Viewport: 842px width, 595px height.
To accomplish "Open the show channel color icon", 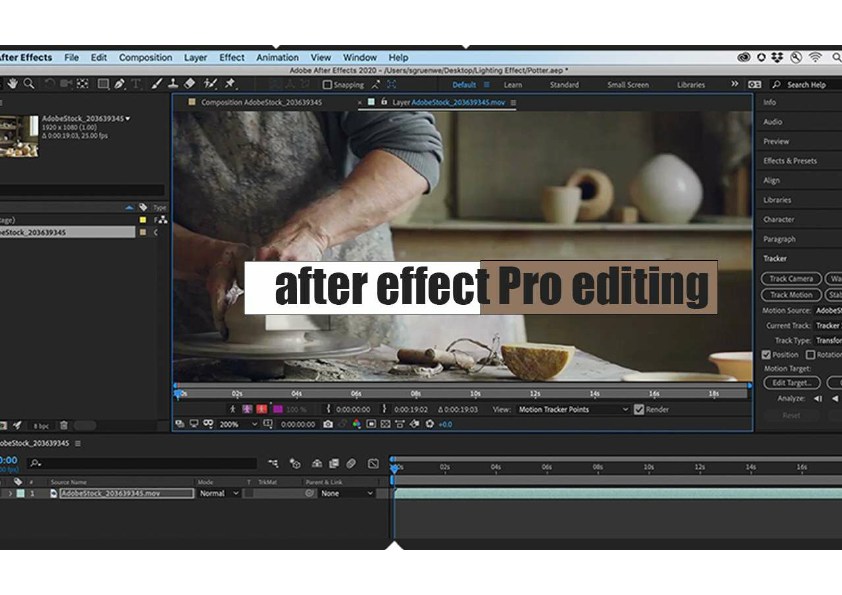I will point(357,424).
